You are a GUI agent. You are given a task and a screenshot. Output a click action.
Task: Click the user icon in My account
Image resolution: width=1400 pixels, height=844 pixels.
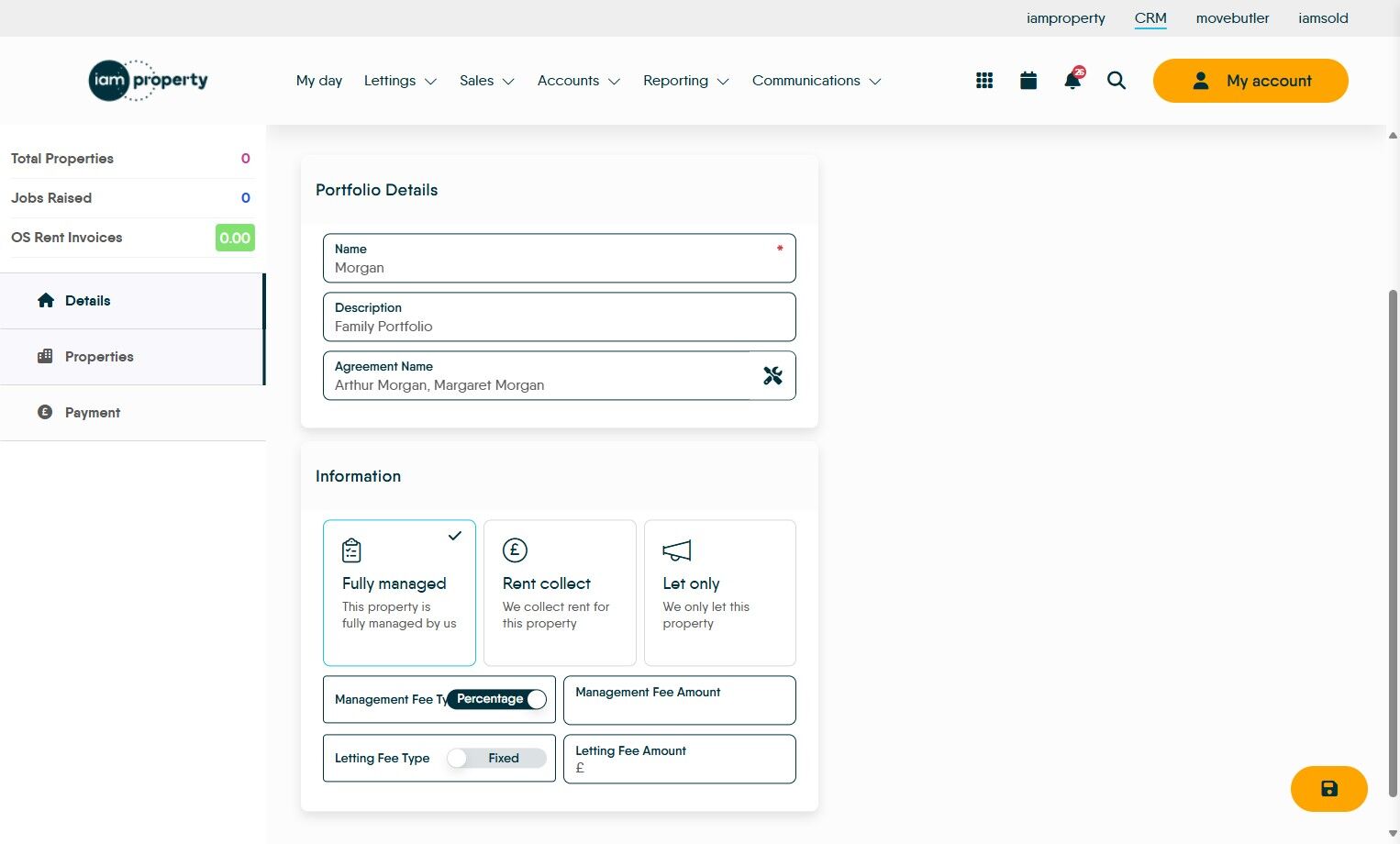1201,81
